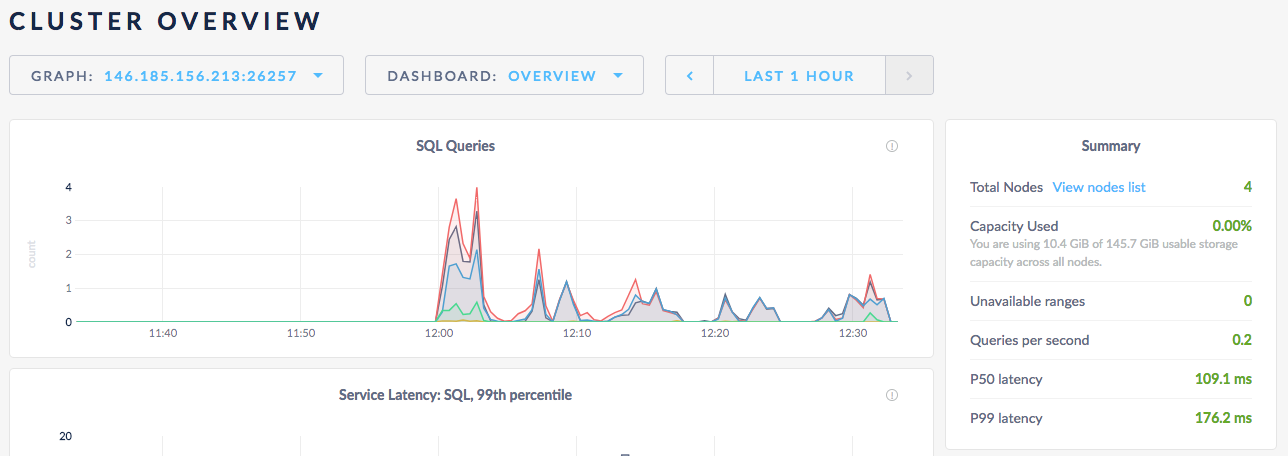Click the Summary panel title

(1110, 146)
